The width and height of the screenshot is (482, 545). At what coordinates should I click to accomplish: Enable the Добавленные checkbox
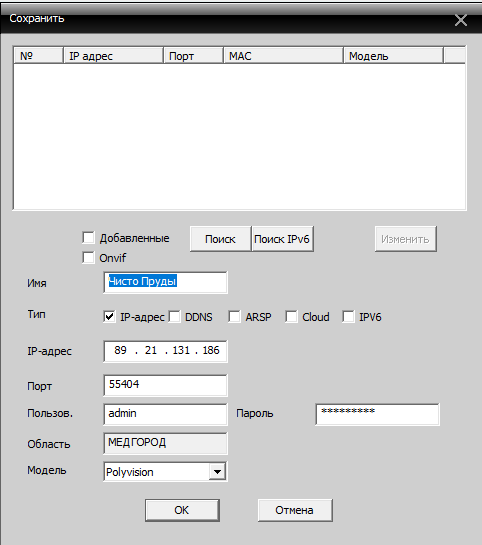[88, 238]
